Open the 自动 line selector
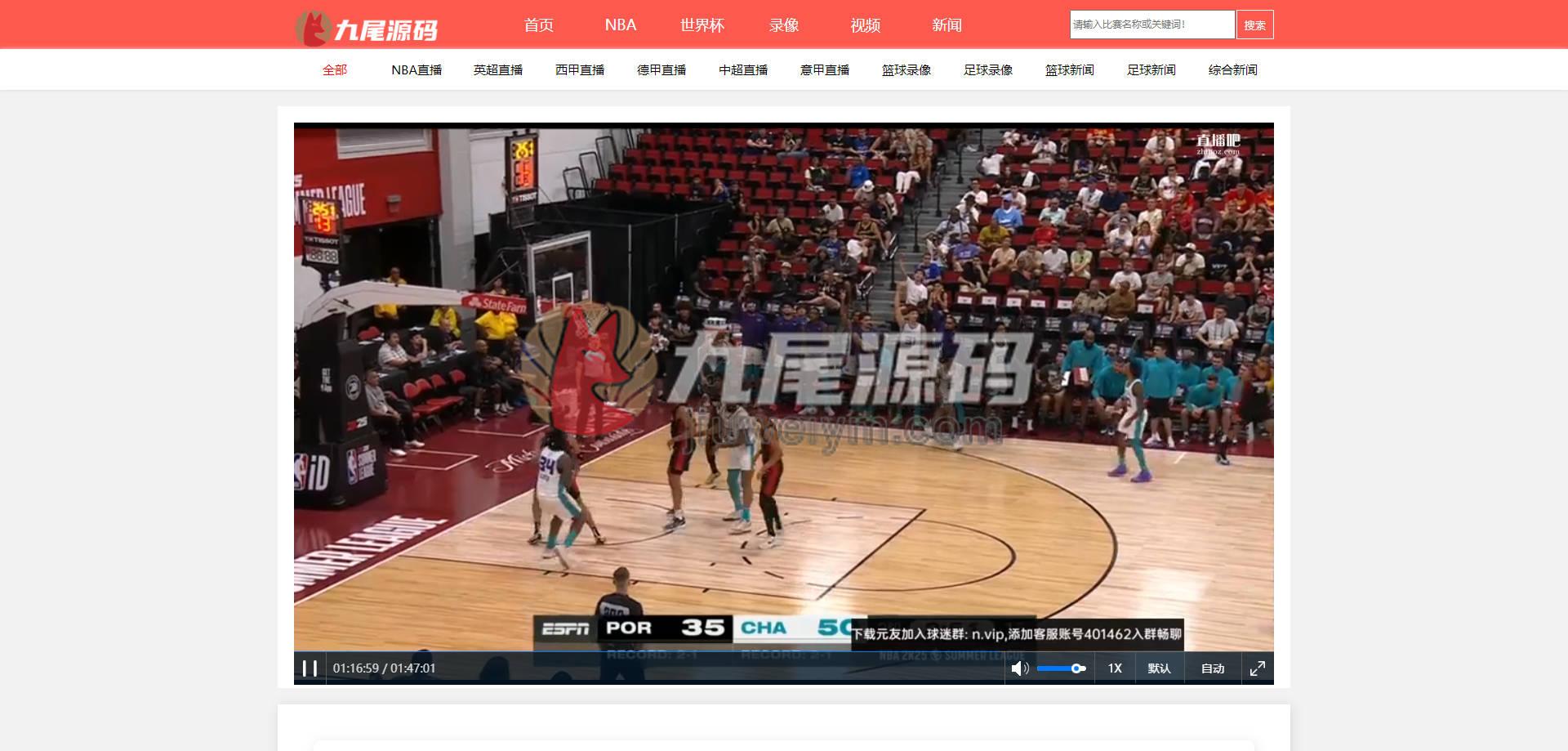Image resolution: width=1568 pixels, height=751 pixels. [1213, 668]
